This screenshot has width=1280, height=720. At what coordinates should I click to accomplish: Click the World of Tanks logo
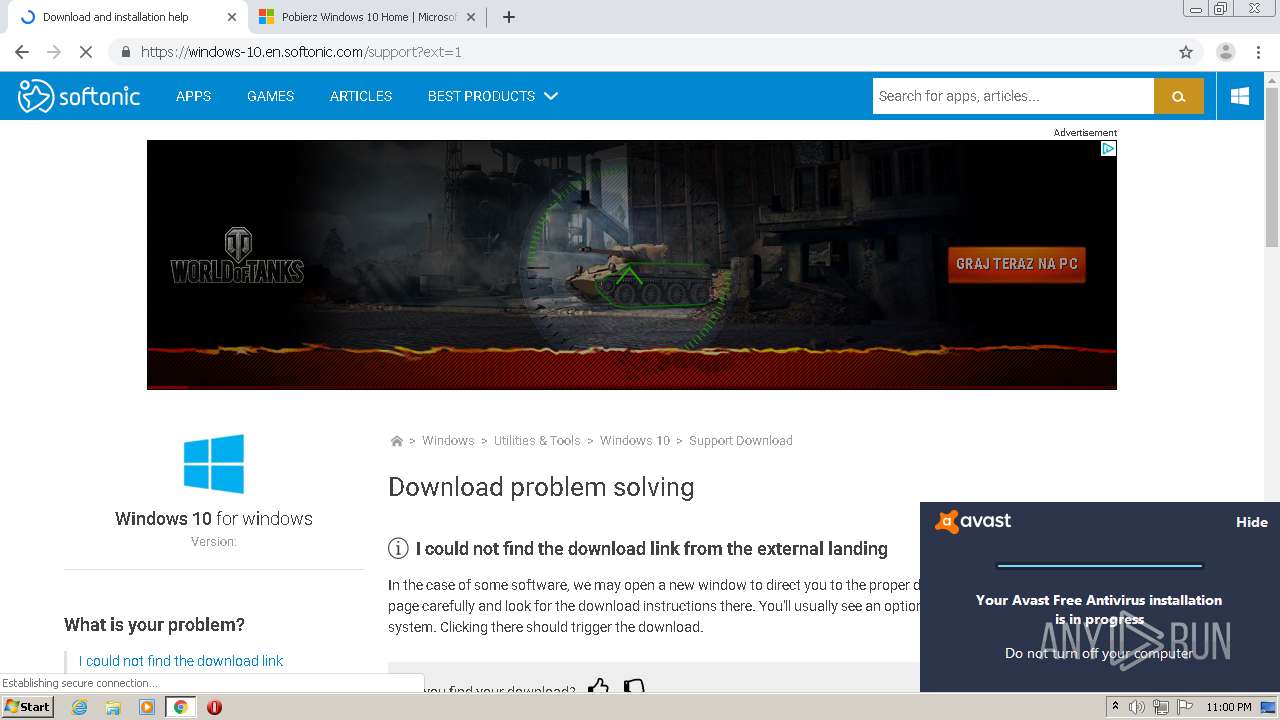(x=237, y=256)
